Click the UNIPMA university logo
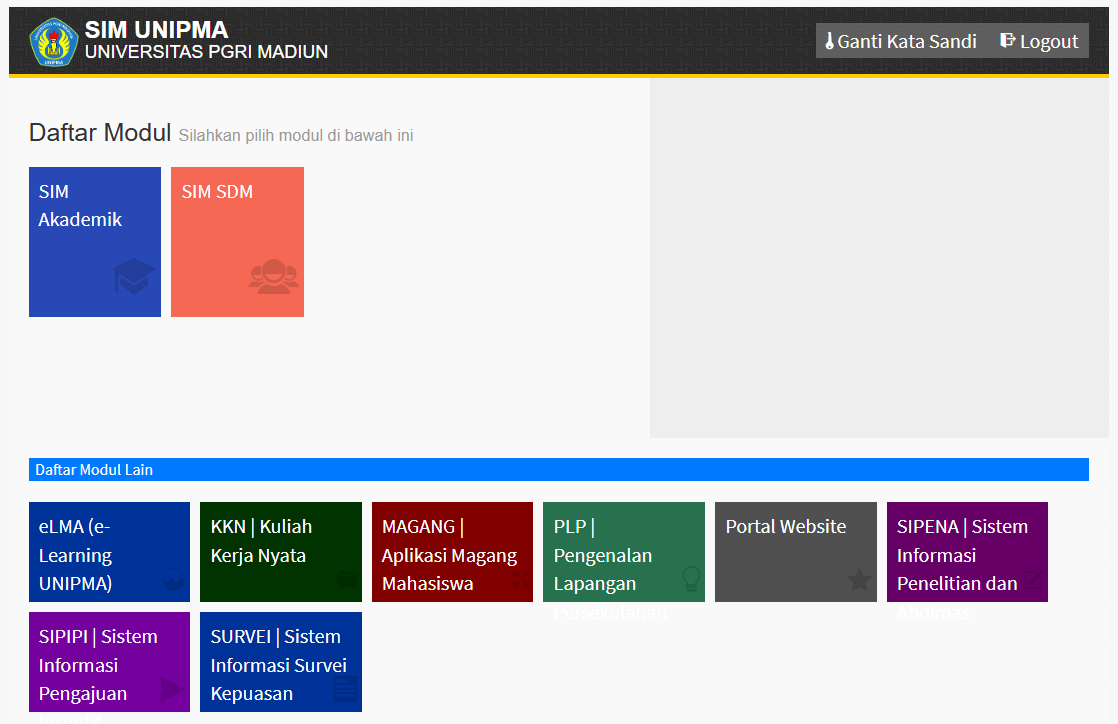 (54, 42)
